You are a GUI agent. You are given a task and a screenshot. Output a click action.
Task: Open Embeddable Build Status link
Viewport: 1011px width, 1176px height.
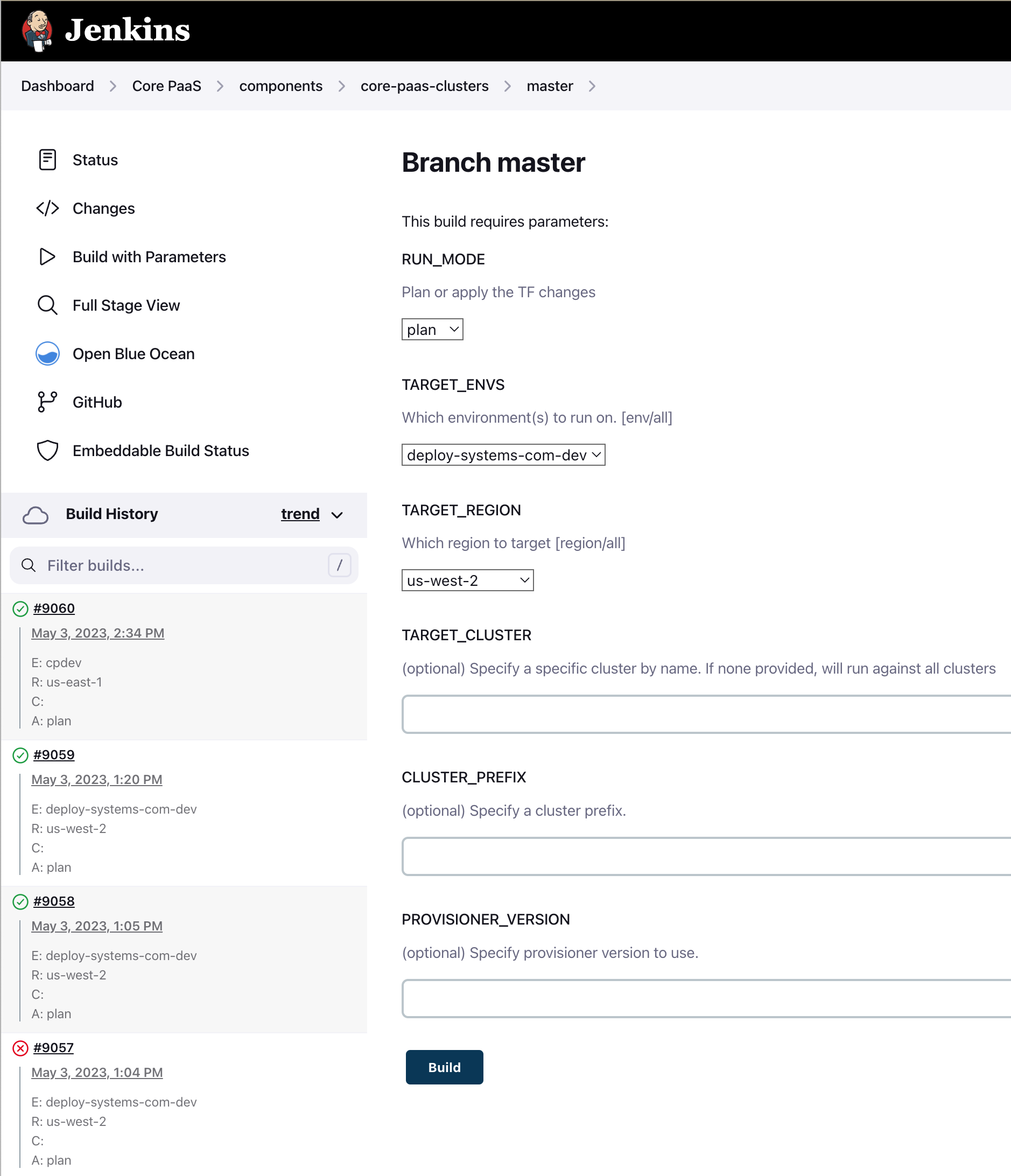coord(160,451)
